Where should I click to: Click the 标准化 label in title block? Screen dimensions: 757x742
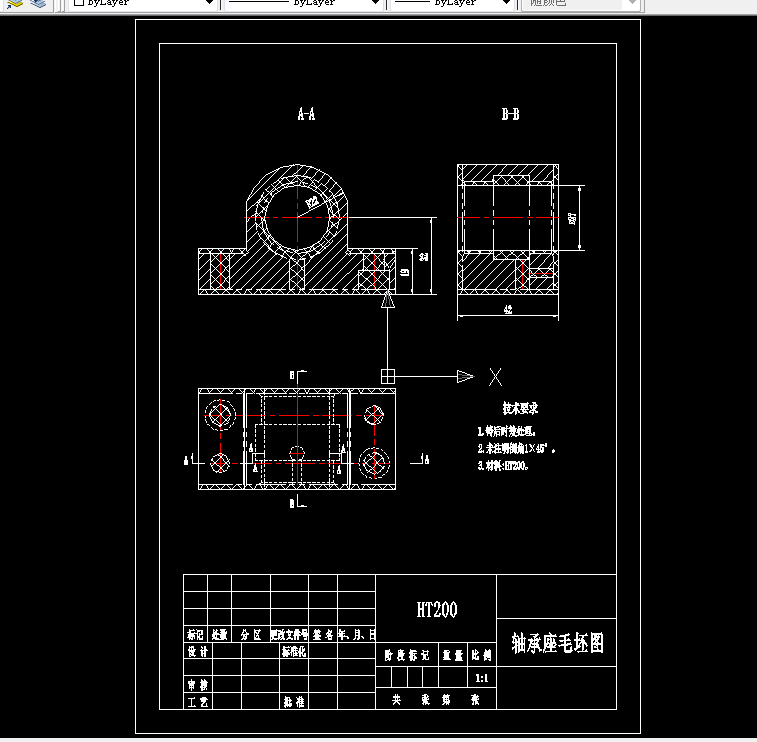[x=294, y=651]
